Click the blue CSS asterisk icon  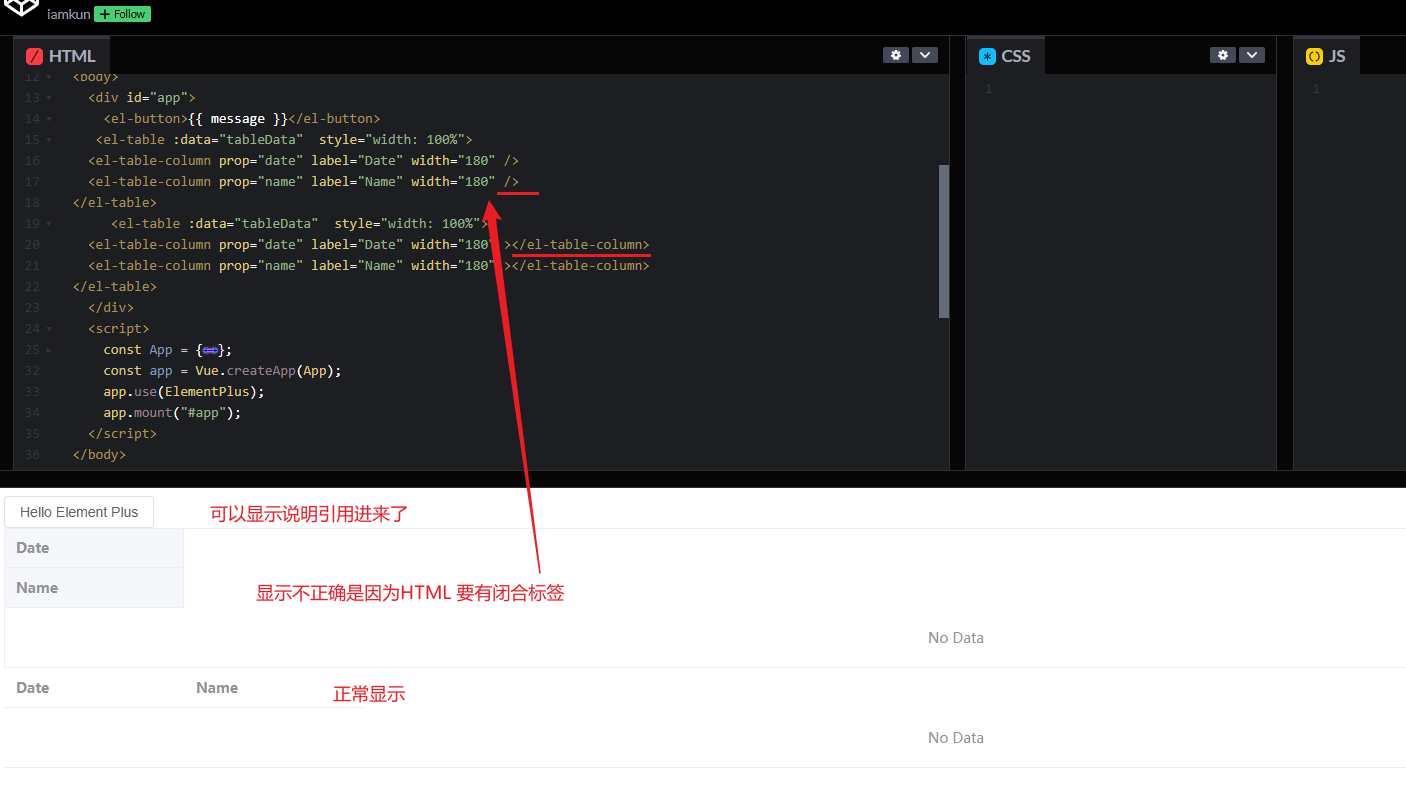pos(988,56)
